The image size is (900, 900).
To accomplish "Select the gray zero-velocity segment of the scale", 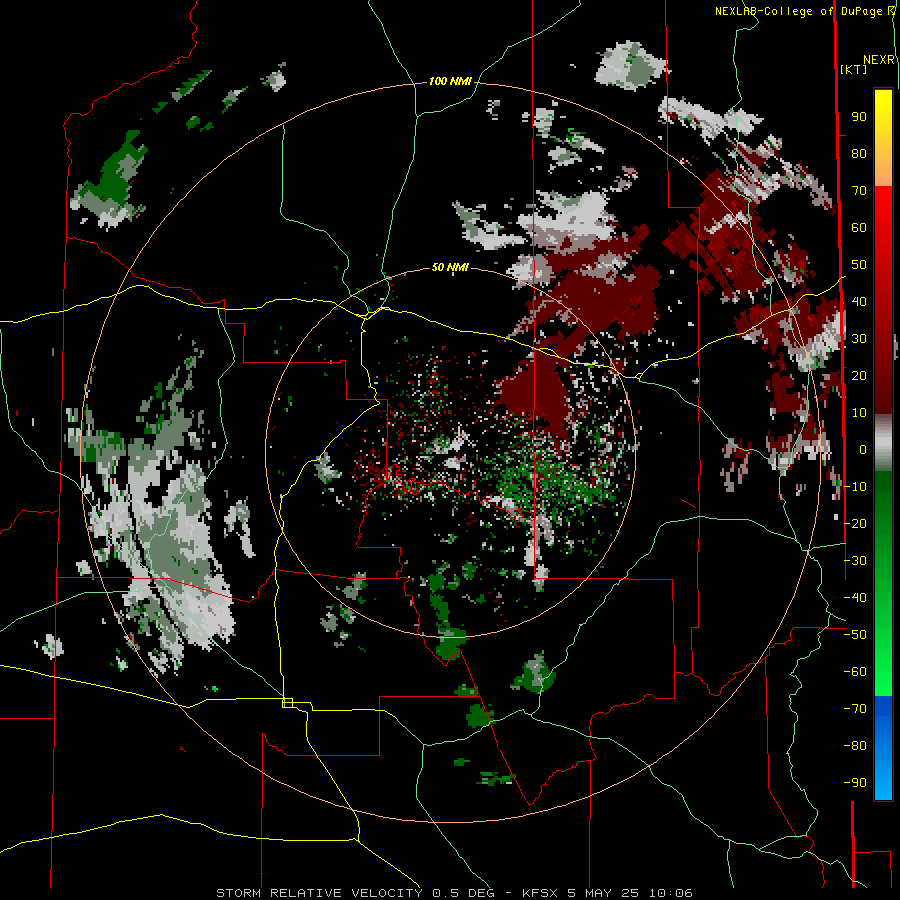I will point(883,443).
